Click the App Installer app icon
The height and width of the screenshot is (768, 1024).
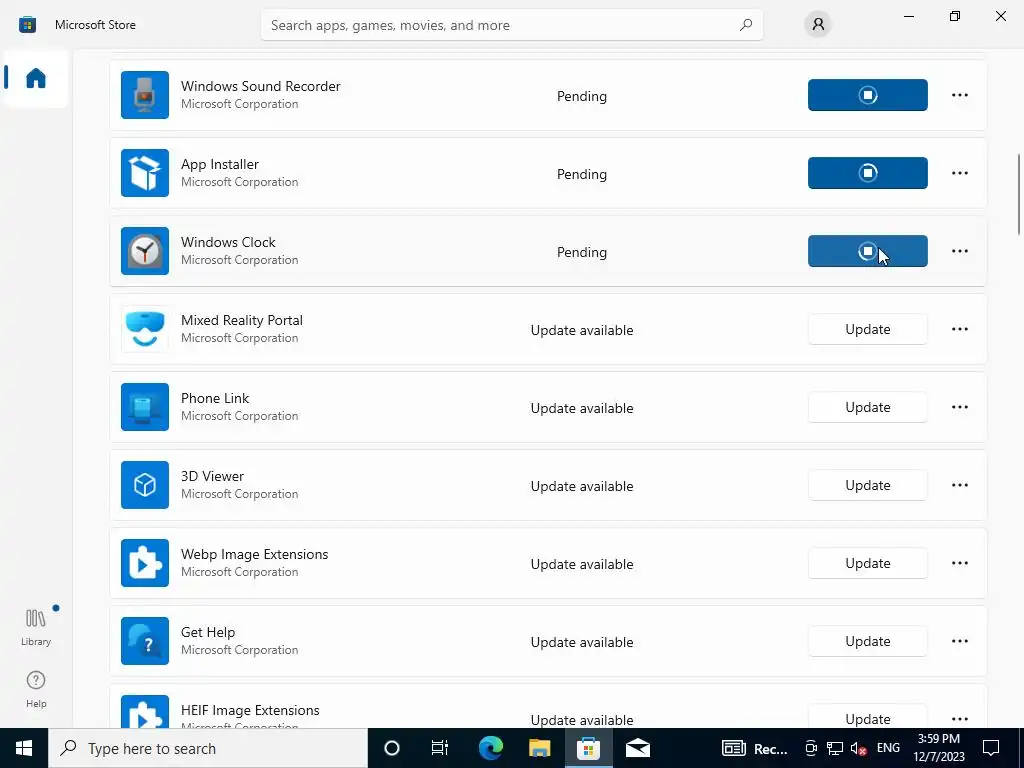tap(145, 173)
